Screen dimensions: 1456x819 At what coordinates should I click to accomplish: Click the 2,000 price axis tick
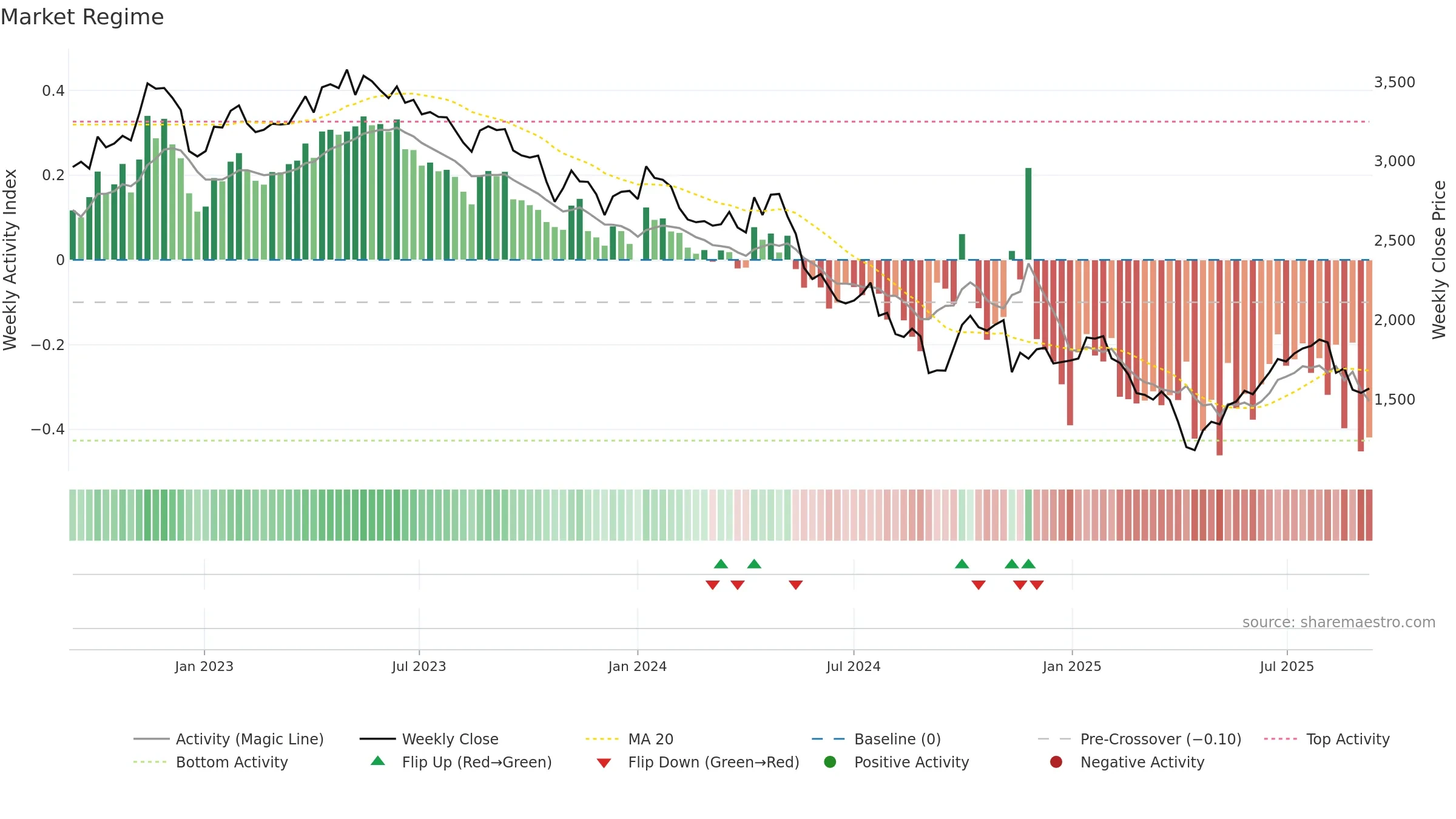tap(1394, 320)
